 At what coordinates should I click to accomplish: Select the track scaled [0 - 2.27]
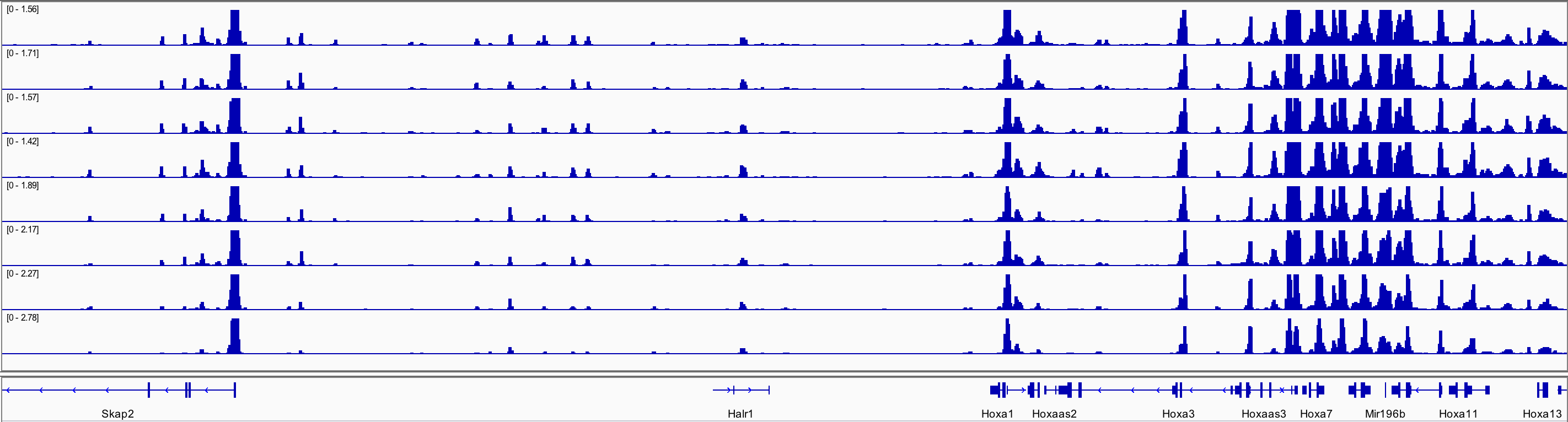pyautogui.click(x=784, y=289)
